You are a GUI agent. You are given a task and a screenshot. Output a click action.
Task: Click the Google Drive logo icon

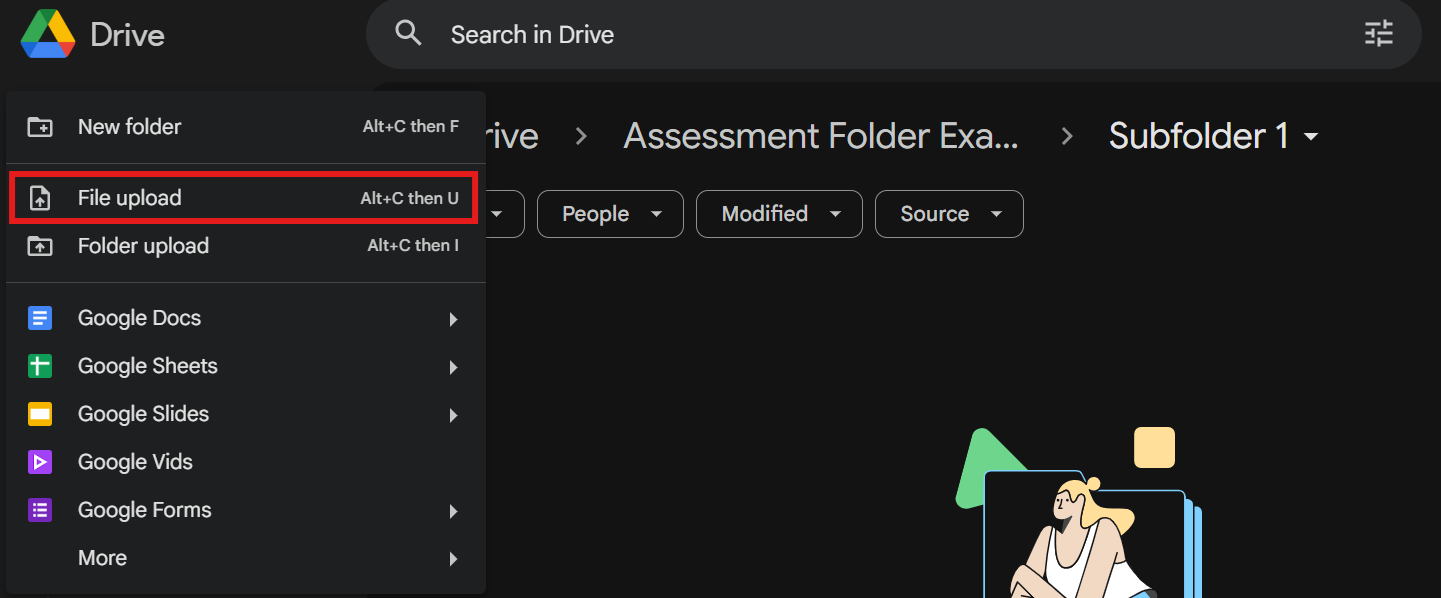[47, 33]
